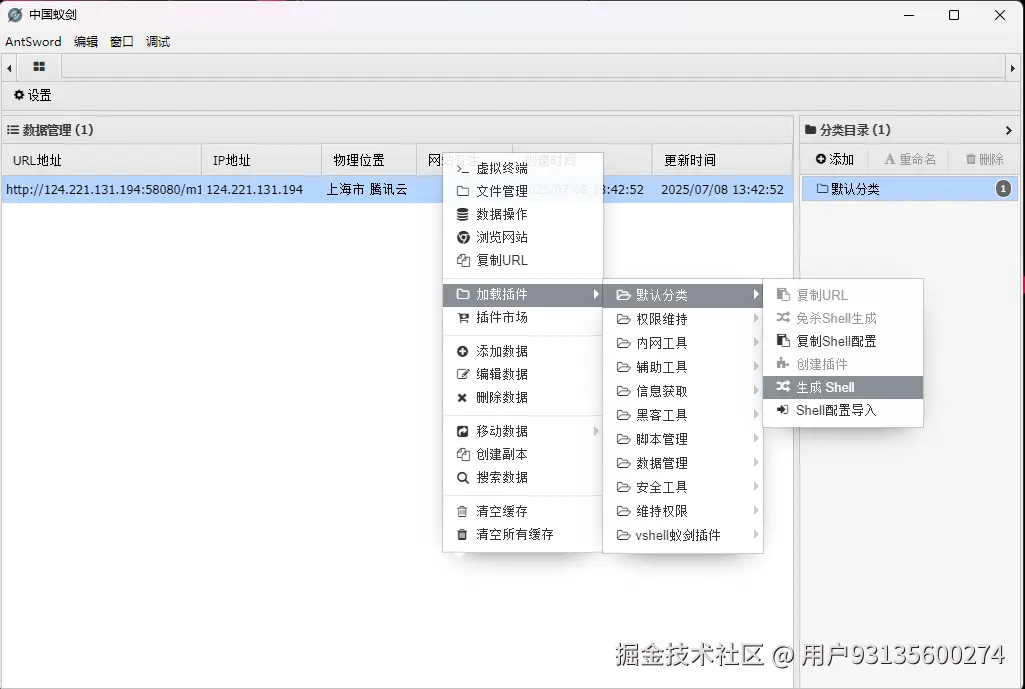Screen dimensions: 1025x689
Task: Click the 删除 category button
Action: 984,159
